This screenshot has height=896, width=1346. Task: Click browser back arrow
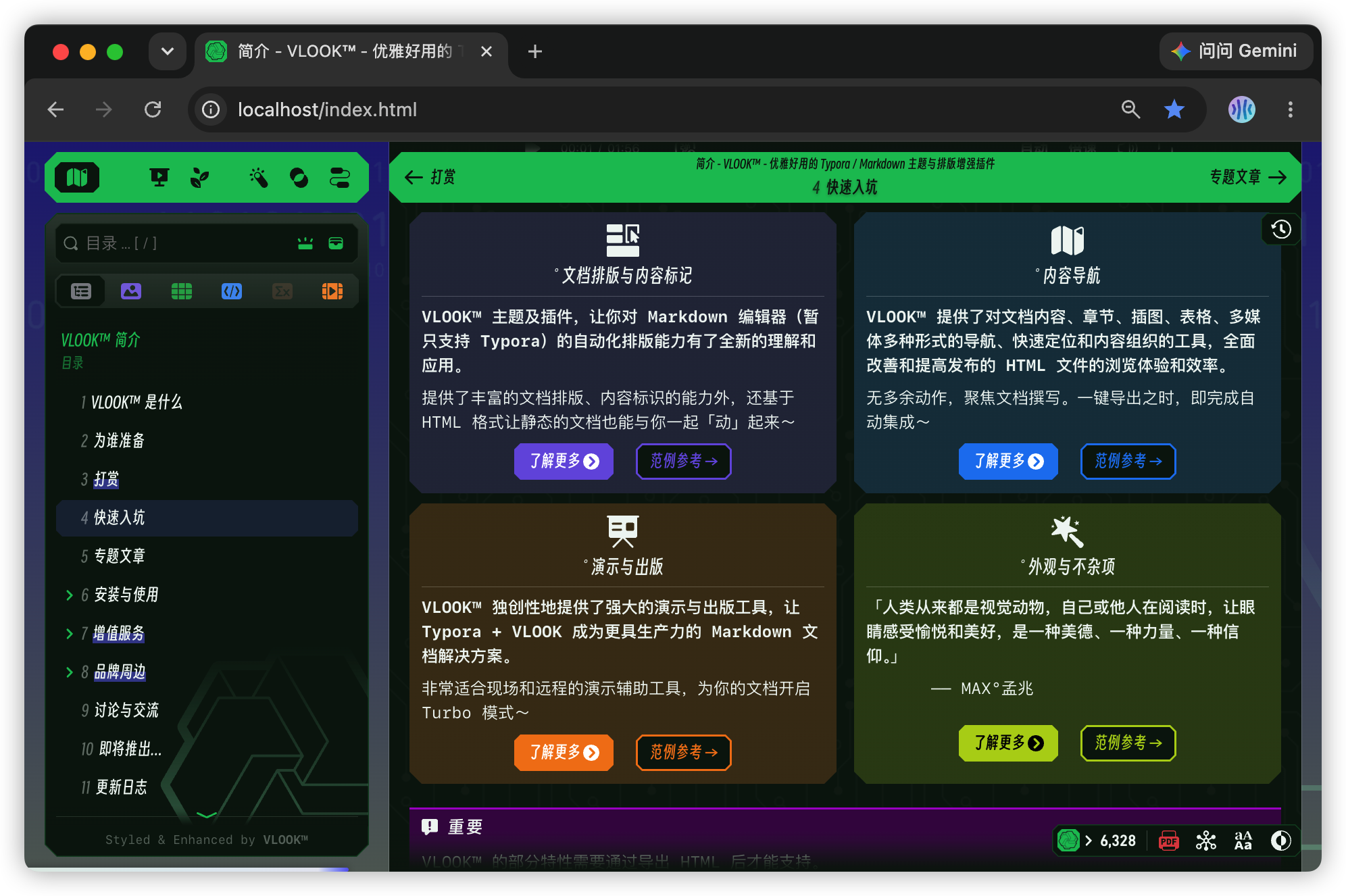(56, 109)
